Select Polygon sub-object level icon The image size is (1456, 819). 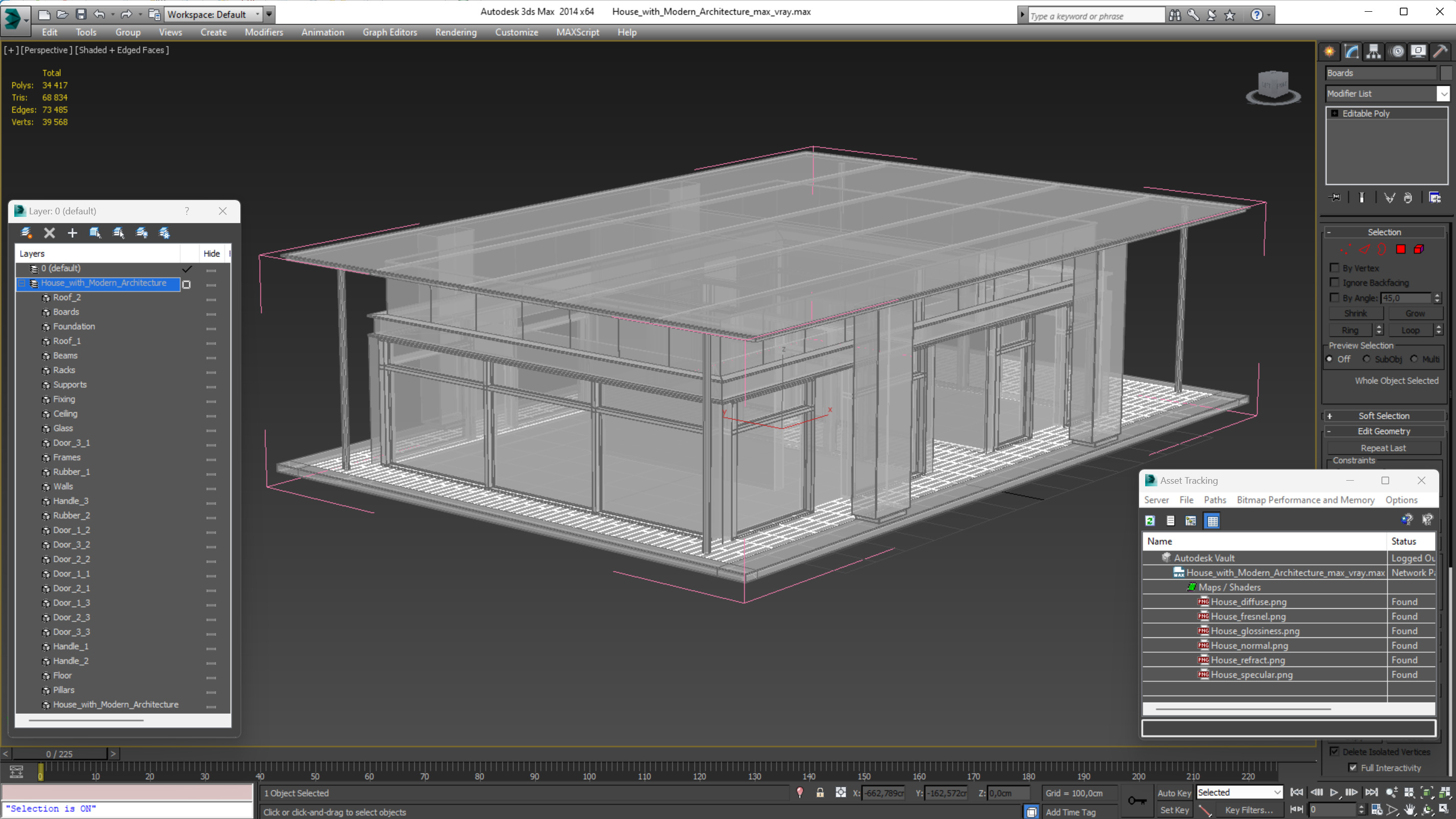(x=1400, y=249)
